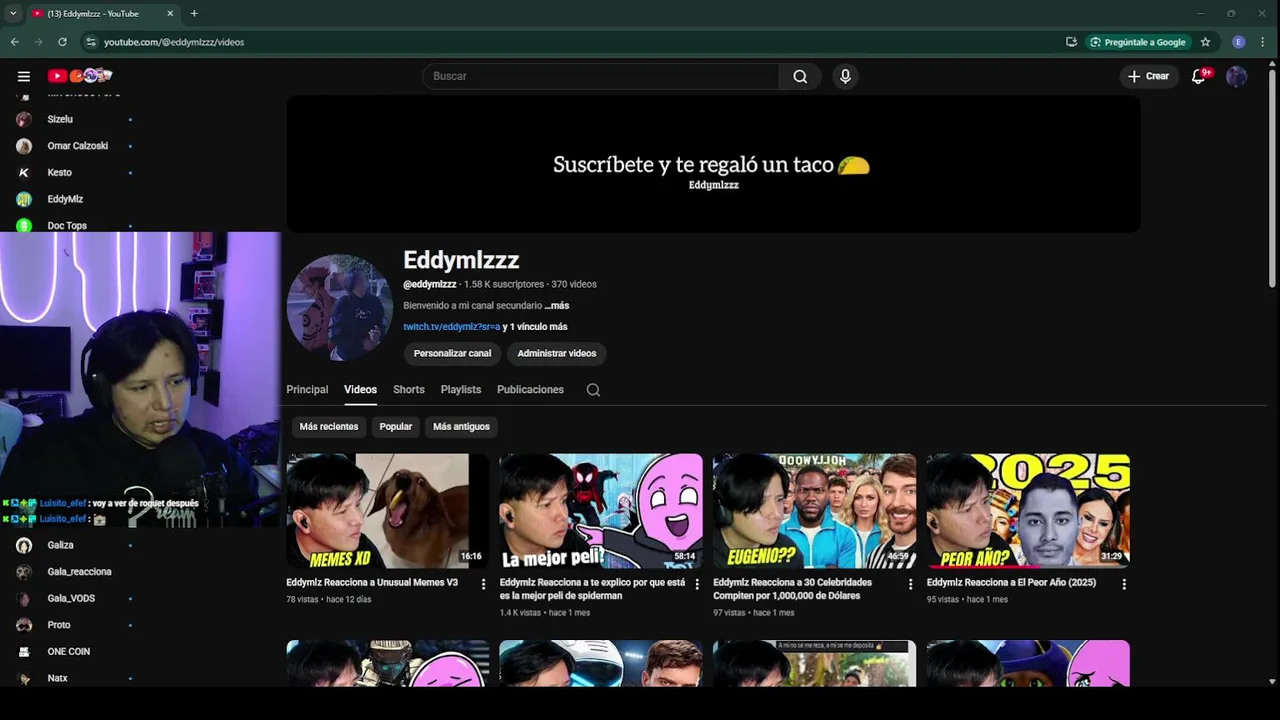1280x720 pixels.
Task: Switch to Principal tab
Action: [x=307, y=390]
